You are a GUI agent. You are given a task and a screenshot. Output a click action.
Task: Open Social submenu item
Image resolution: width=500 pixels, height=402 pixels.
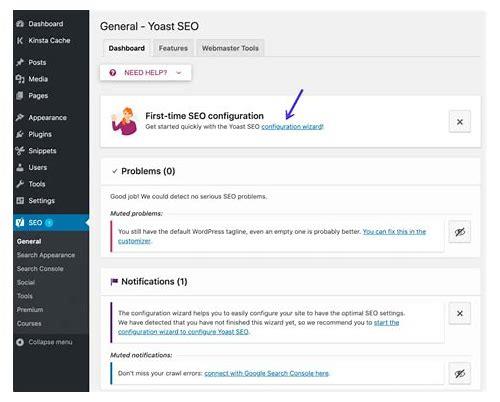point(26,283)
